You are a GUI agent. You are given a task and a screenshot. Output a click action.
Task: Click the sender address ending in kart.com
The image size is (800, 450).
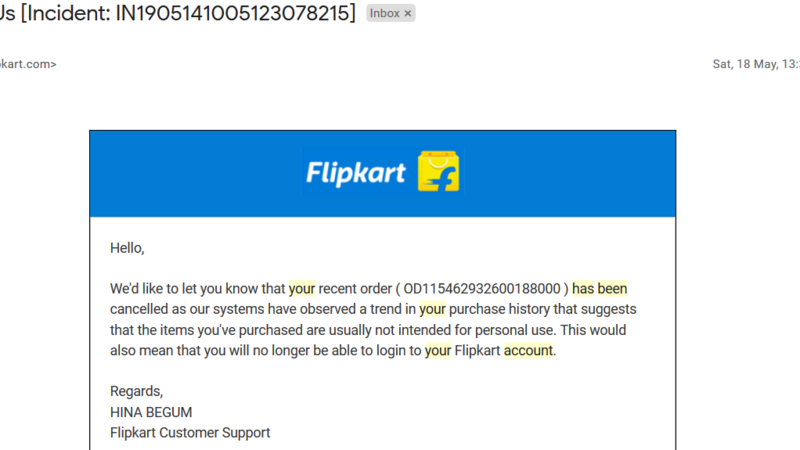tap(27, 64)
